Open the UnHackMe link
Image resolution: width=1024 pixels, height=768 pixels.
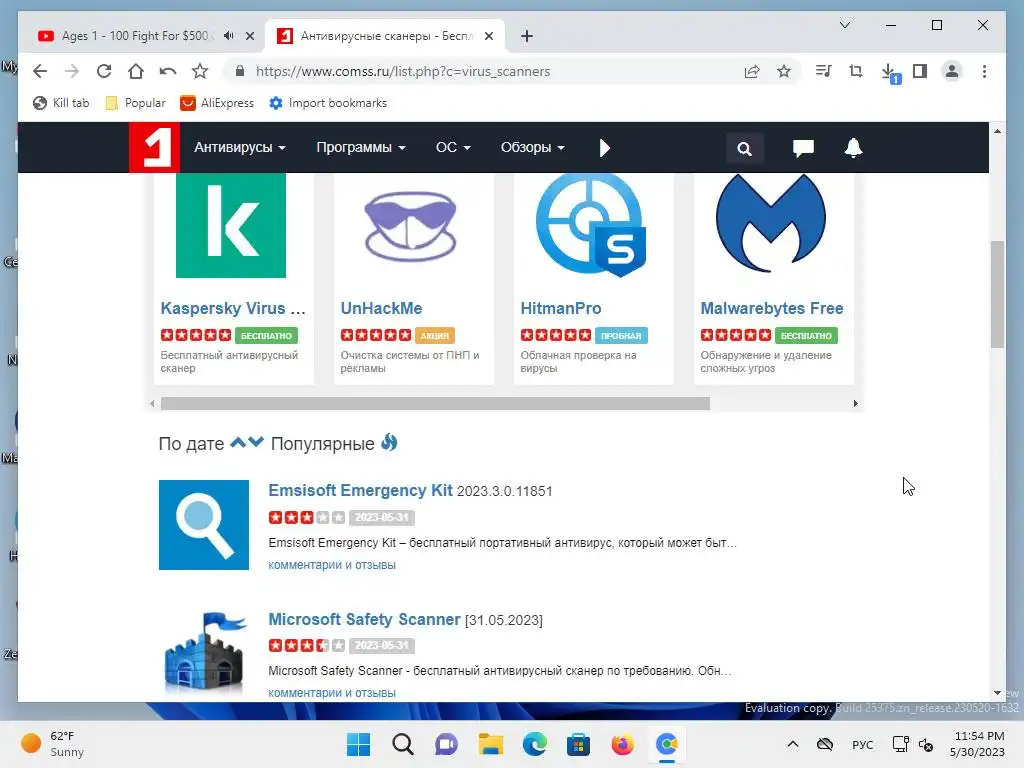381,308
